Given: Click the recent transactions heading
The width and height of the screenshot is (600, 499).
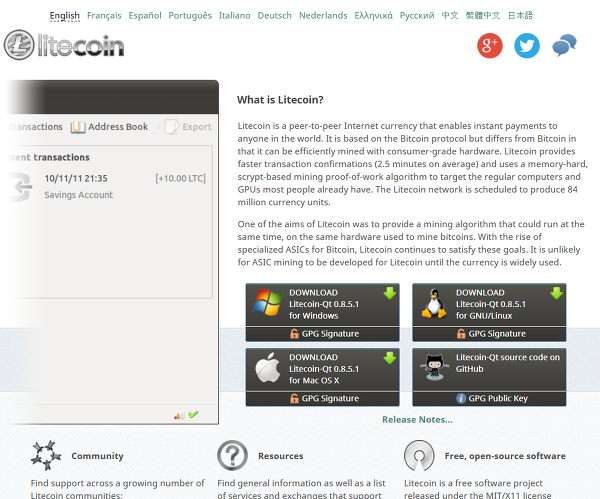Looking at the screenshot, I should (48, 157).
